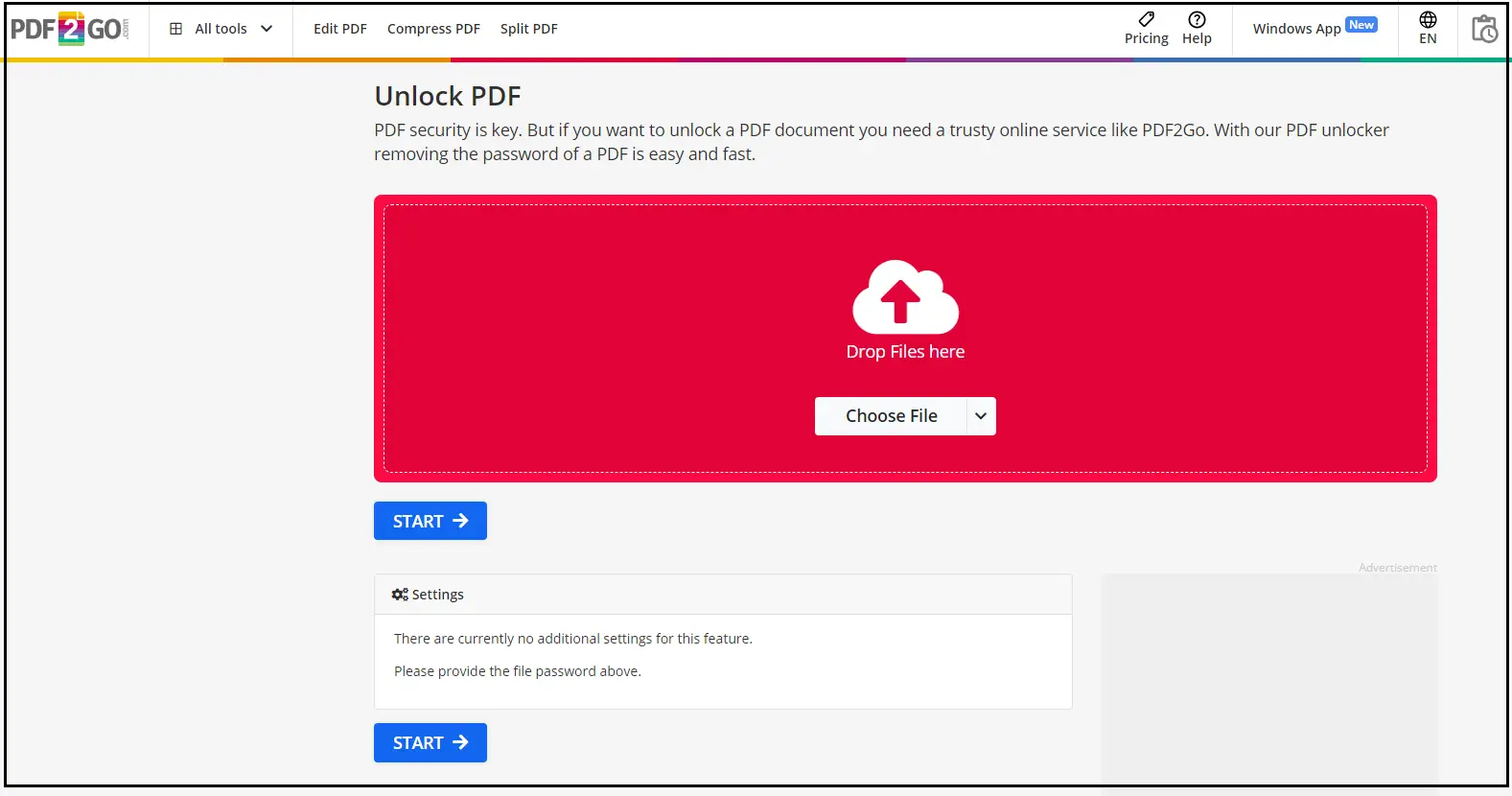Click the Unlock PDF heading
Viewport: 1512px width, 796px height.
pos(448,96)
